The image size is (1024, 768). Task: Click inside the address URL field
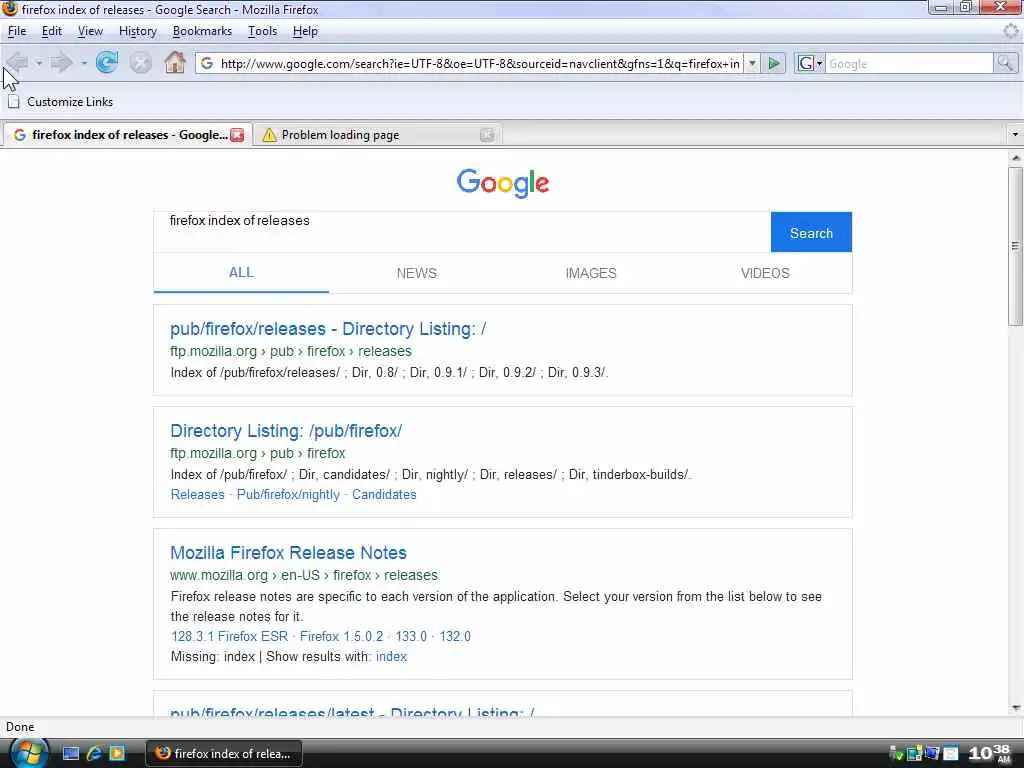pyautogui.click(x=480, y=63)
